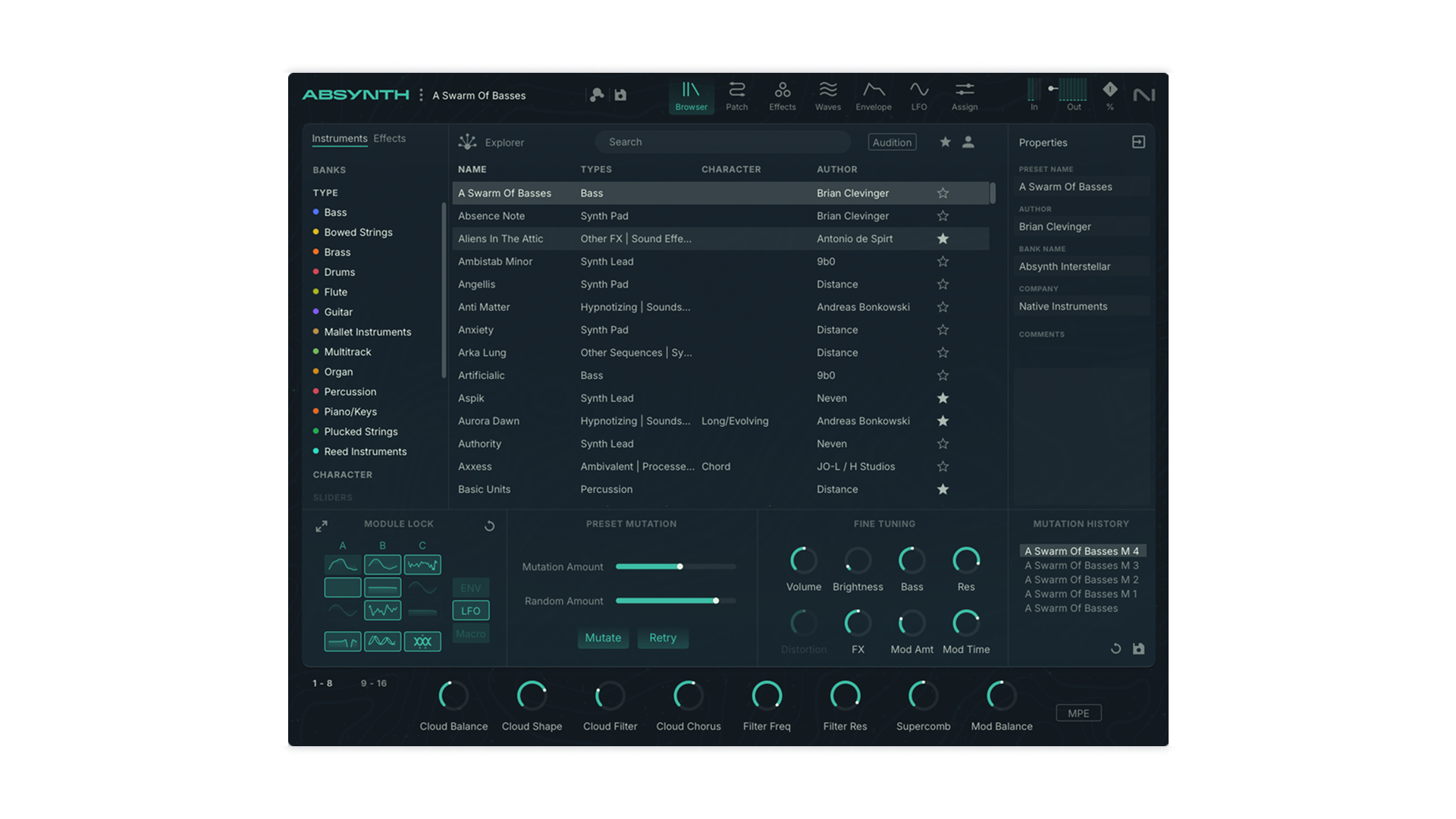Expand the BANKS filter section

(329, 170)
